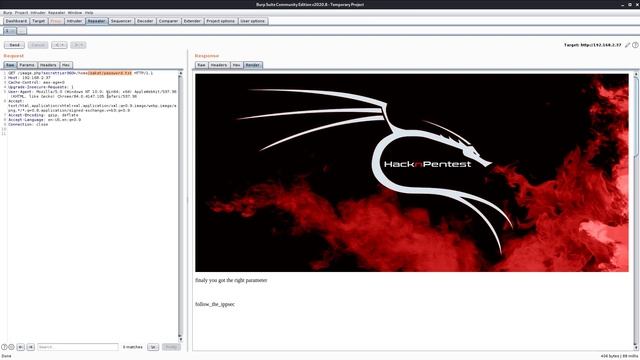The image size is (640, 360).
Task: Click the greyed Cancel button
Action: [x=38, y=45]
